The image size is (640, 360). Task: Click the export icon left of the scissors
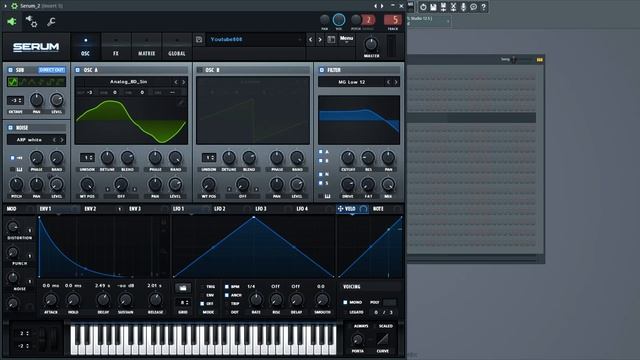pyautogui.click(x=443, y=7)
